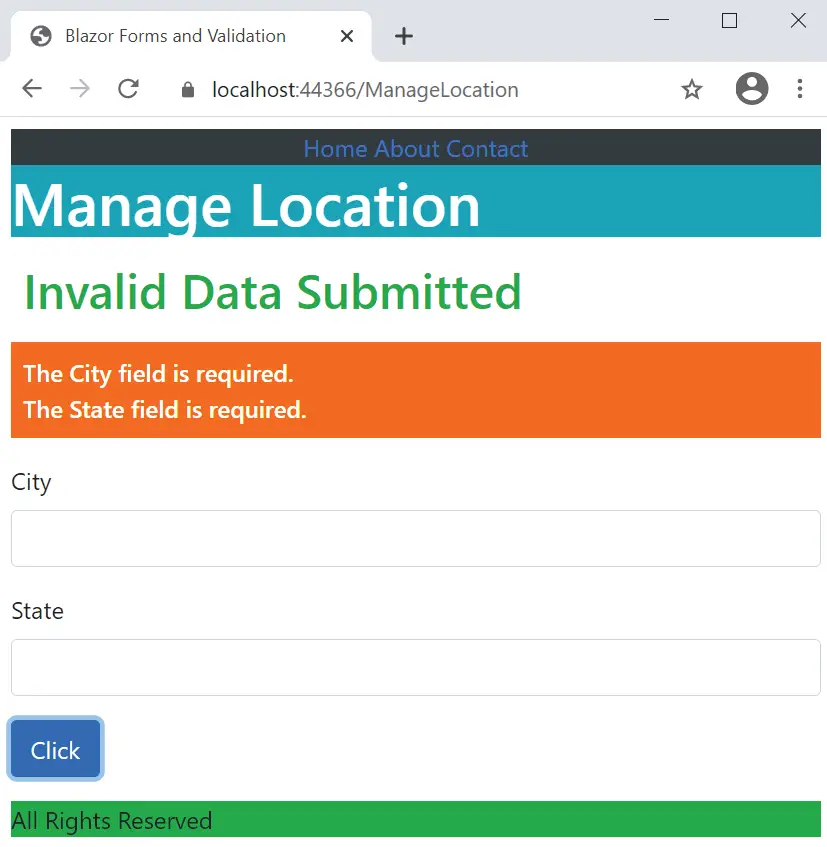Click the forward navigation arrow

click(79, 89)
